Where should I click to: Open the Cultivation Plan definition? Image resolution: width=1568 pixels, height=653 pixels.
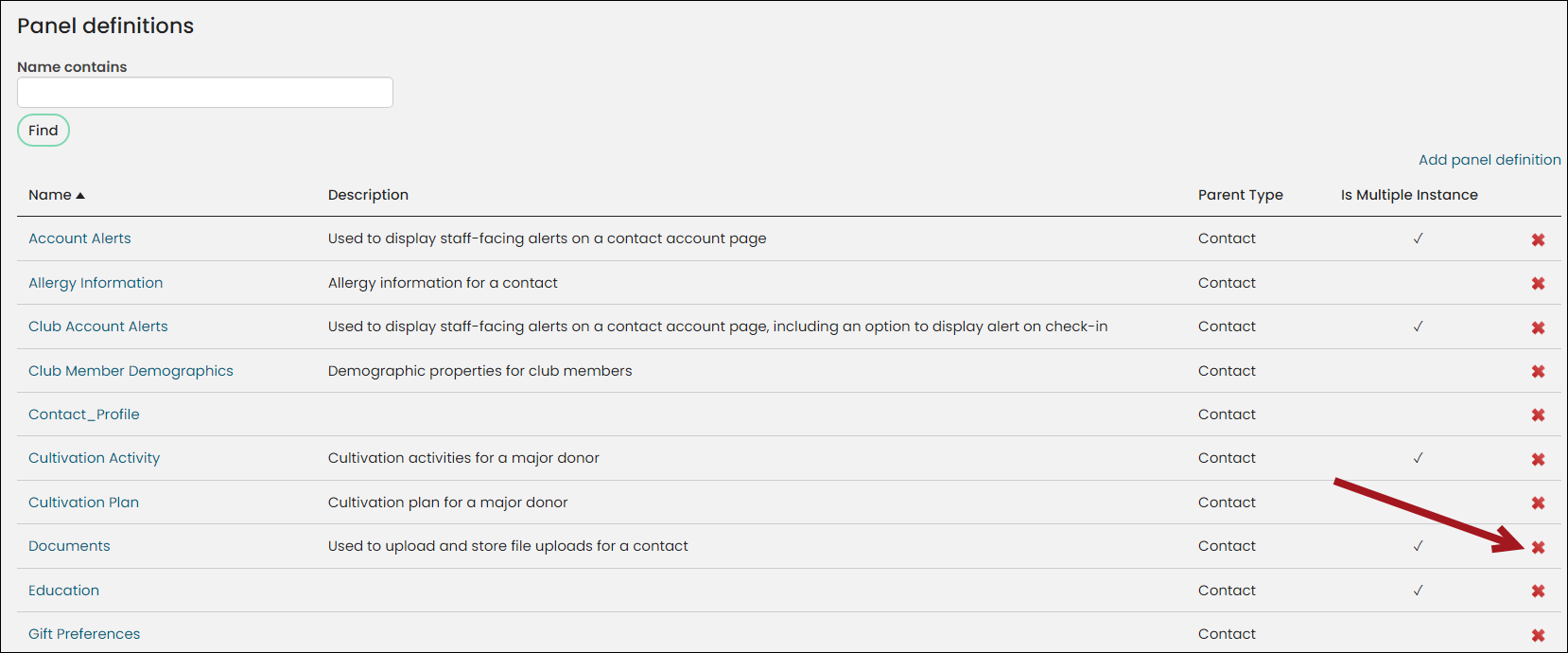point(83,503)
